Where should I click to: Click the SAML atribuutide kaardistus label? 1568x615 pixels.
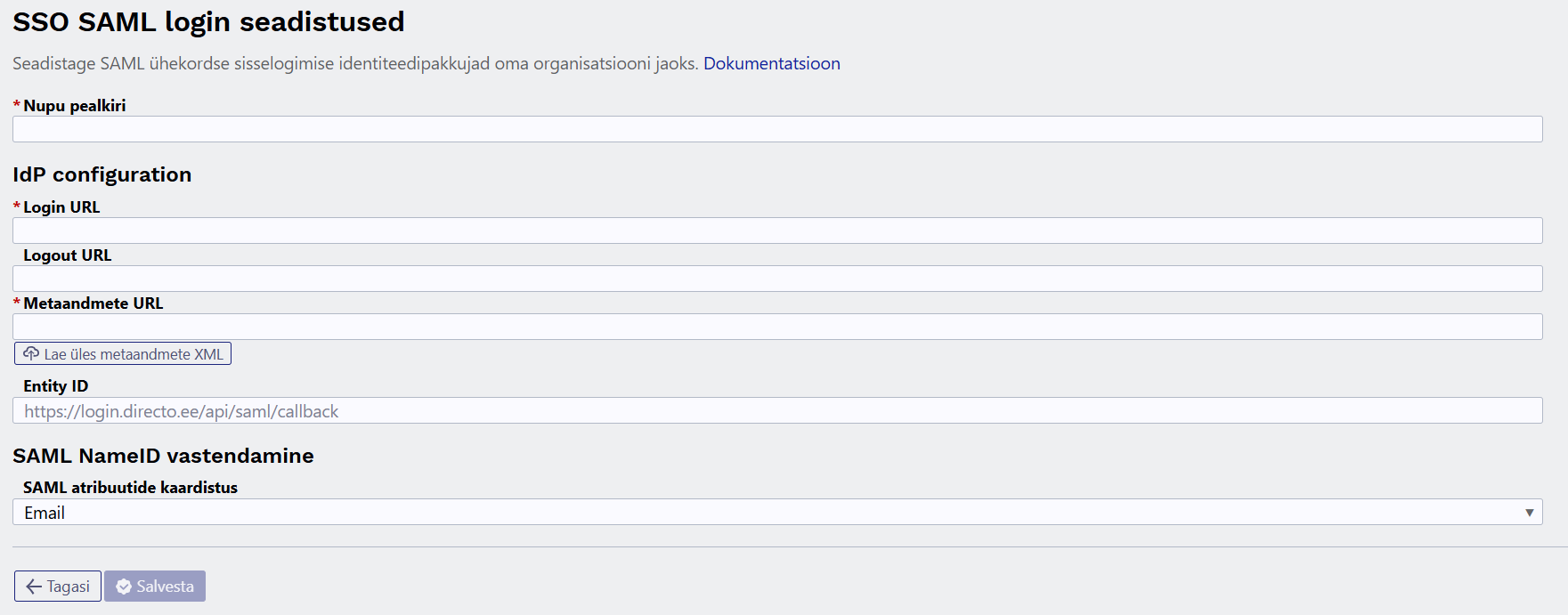[x=130, y=488]
